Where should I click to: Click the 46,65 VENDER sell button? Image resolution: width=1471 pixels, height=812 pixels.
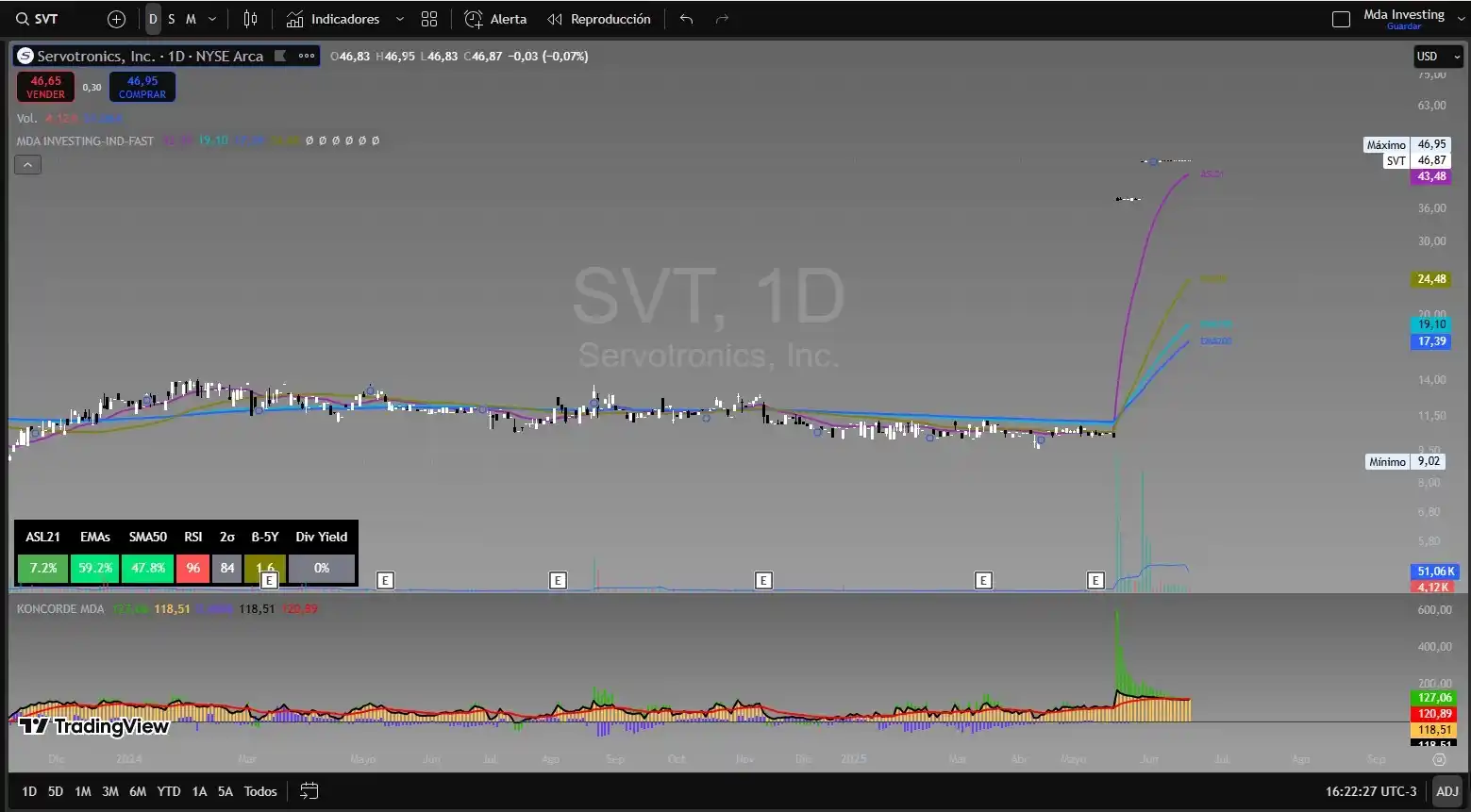46,87
